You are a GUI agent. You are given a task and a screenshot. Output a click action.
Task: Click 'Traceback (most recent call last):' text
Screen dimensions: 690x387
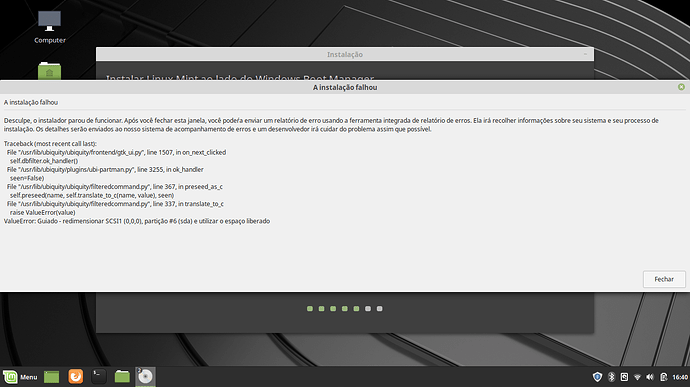[x=50, y=144]
